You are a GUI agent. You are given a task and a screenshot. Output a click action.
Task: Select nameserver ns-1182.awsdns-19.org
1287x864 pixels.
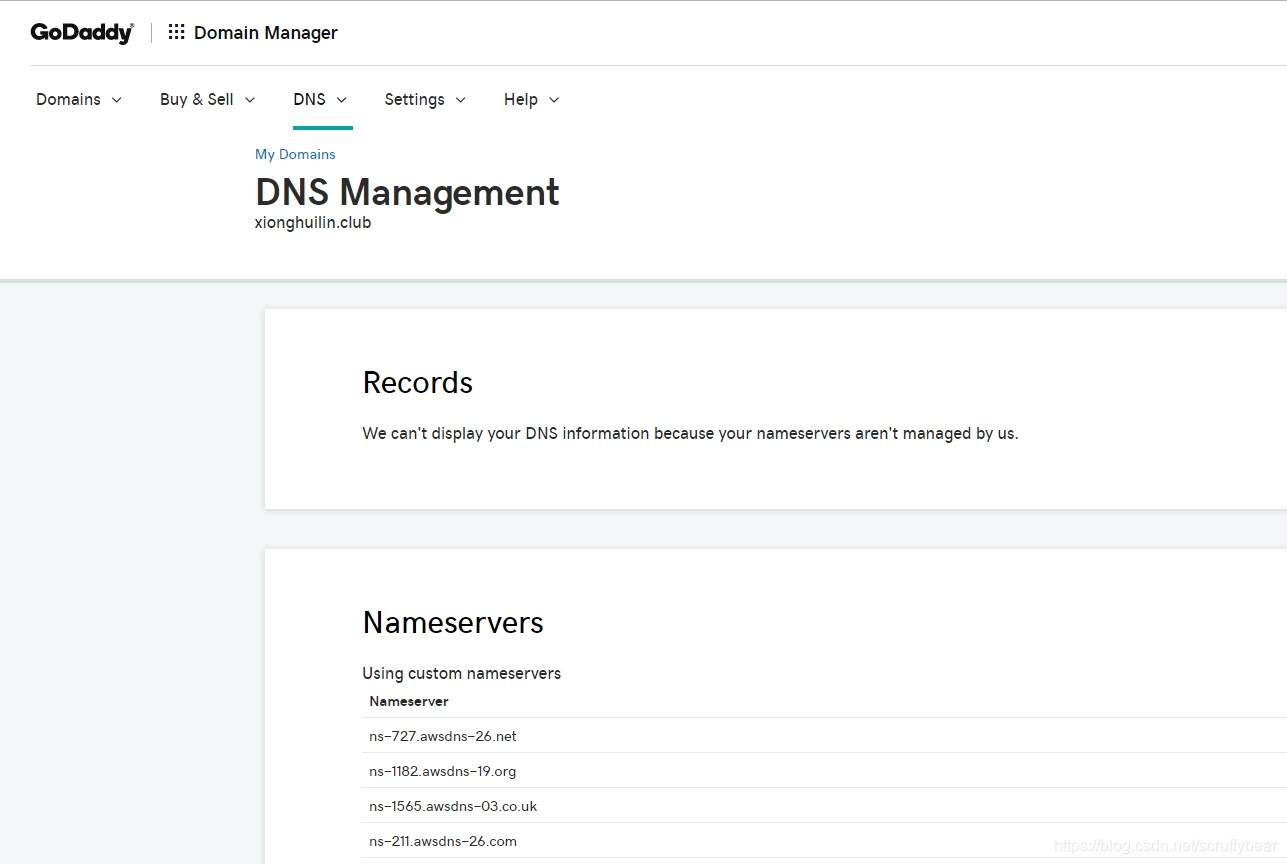pos(443,771)
